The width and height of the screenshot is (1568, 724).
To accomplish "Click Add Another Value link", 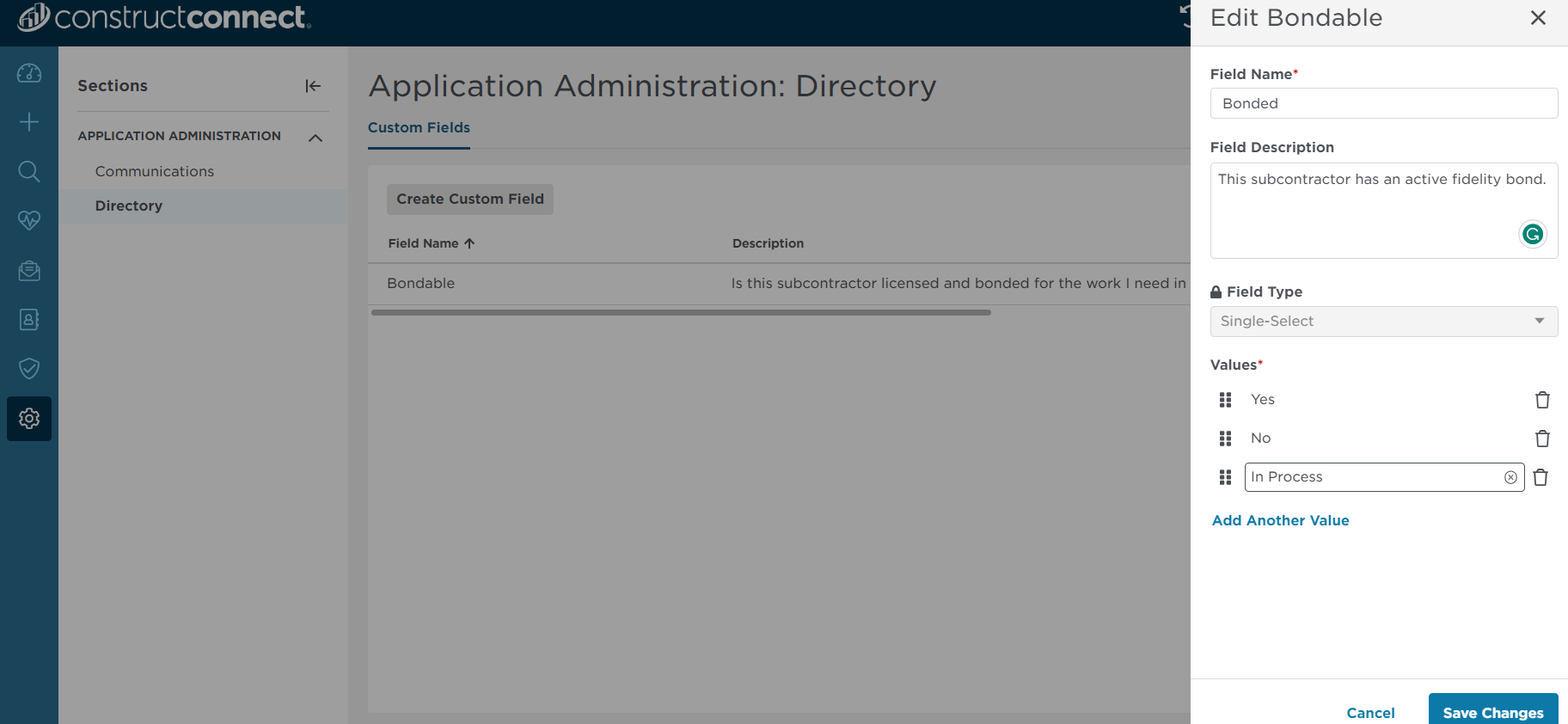I will (1280, 520).
